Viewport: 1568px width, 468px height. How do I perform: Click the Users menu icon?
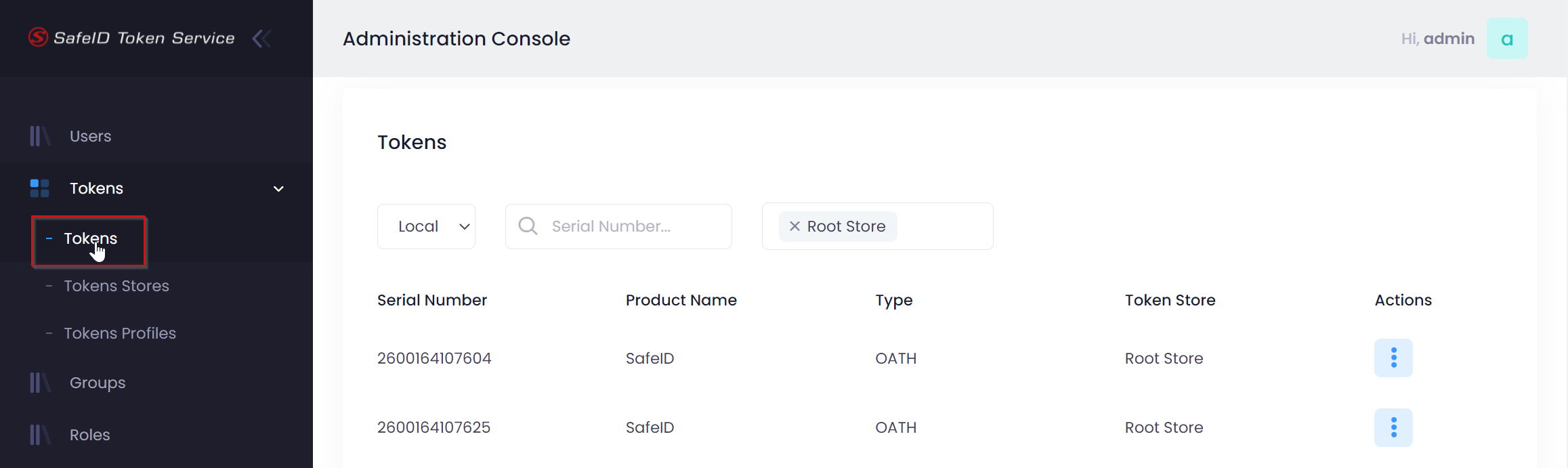tap(40, 136)
